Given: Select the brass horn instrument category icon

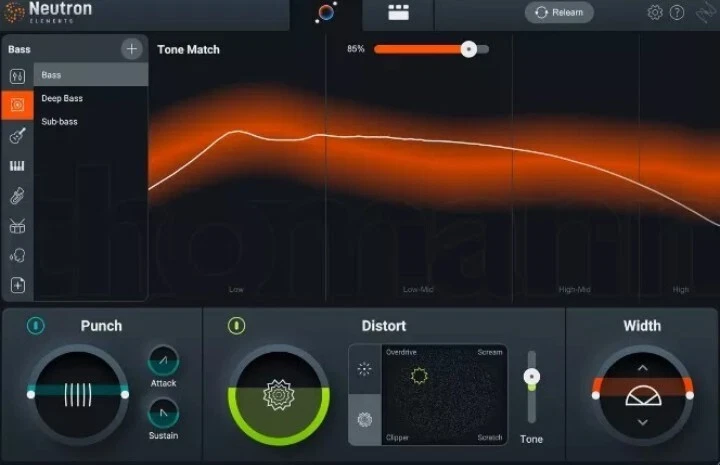Looking at the screenshot, I should 17,196.
